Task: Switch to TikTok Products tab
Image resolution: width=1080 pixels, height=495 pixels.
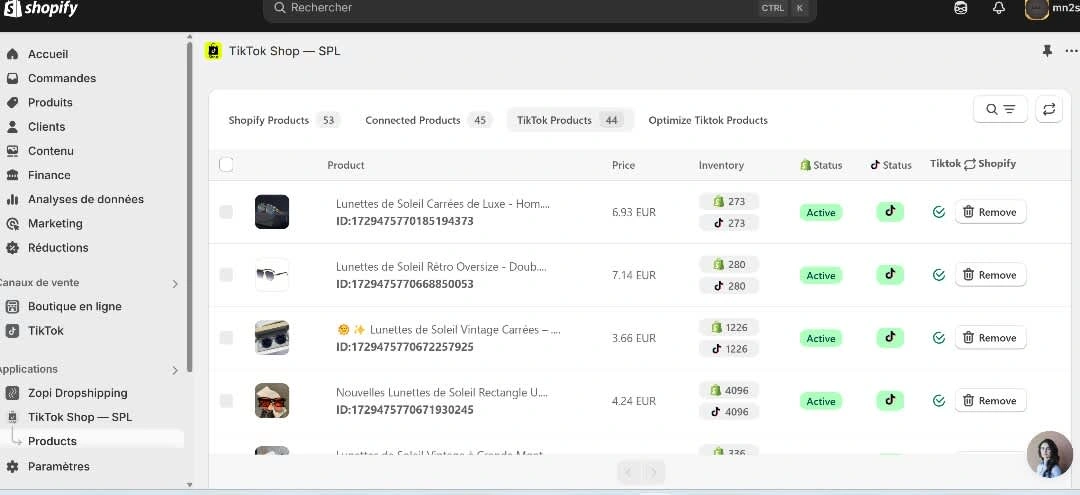Action: pyautogui.click(x=570, y=120)
